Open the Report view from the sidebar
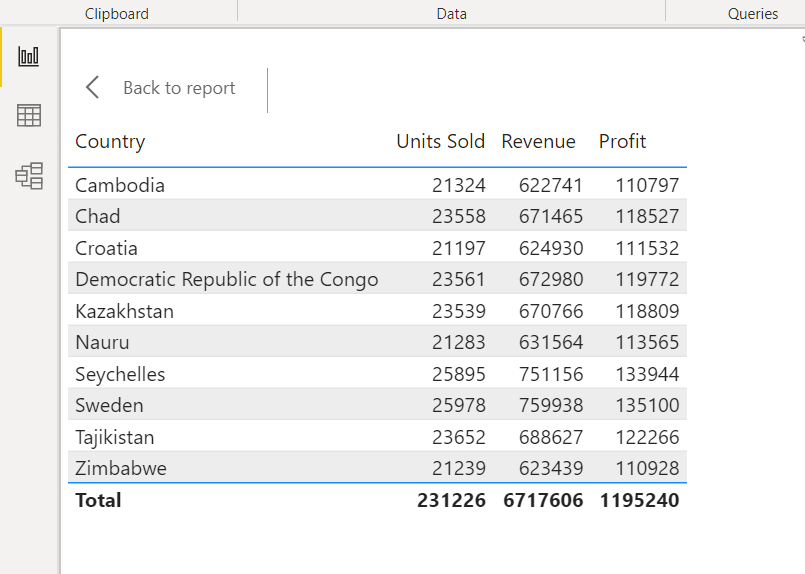 [x=29, y=56]
